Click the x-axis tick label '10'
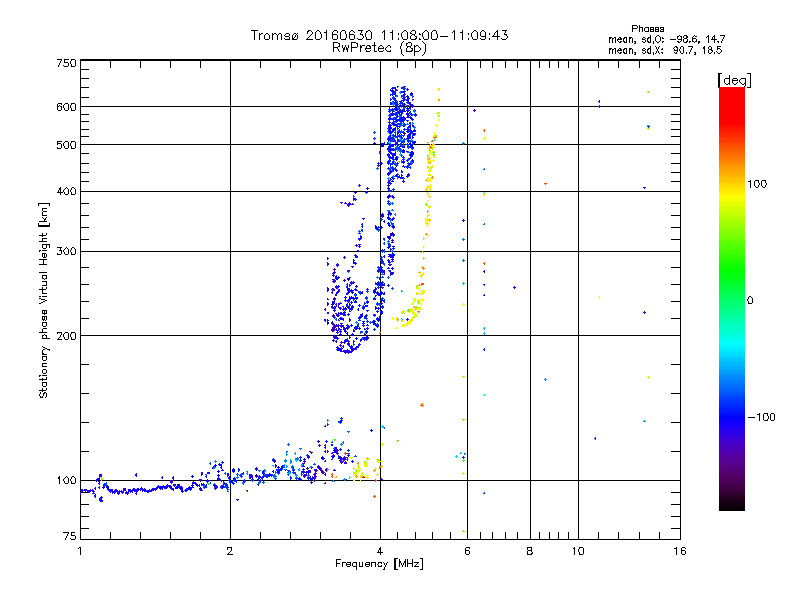Viewport: 800px width, 600px height. pos(578,551)
